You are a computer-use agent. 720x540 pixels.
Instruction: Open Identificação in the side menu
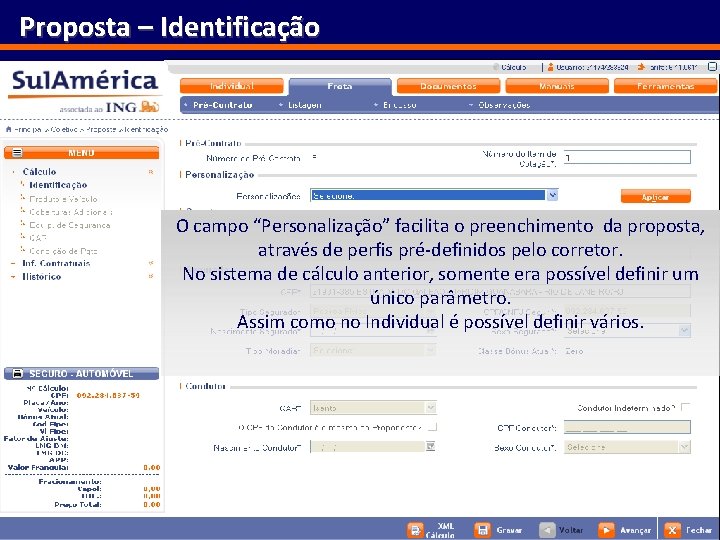coord(58,185)
